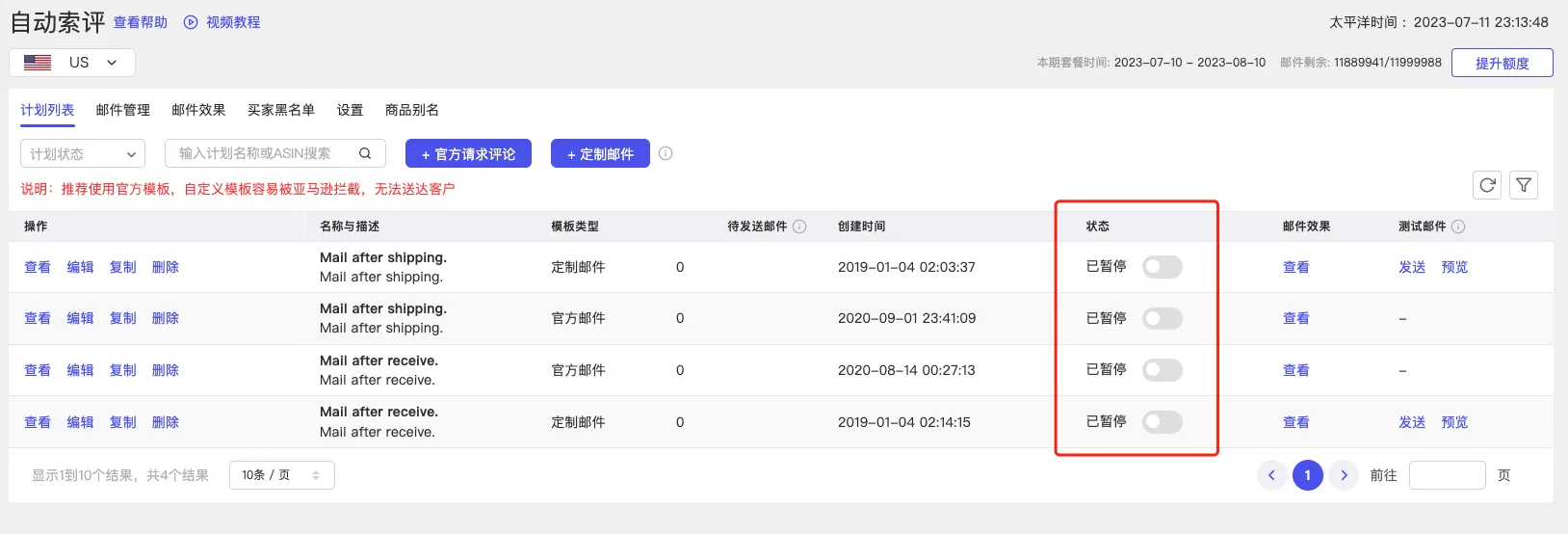Click 复制 for 2020-08-14 00:27:13 plan
This screenshot has width=1568, height=534.
click(122, 370)
